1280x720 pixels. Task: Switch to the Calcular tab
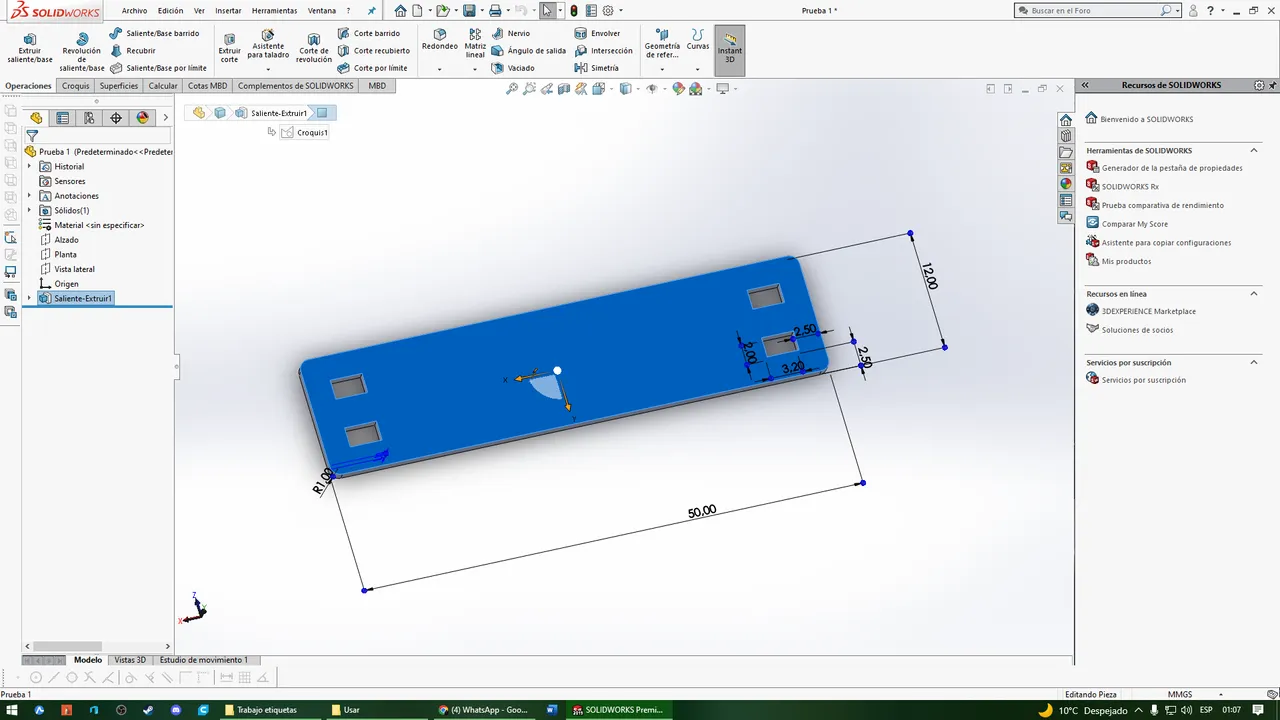pyautogui.click(x=163, y=86)
